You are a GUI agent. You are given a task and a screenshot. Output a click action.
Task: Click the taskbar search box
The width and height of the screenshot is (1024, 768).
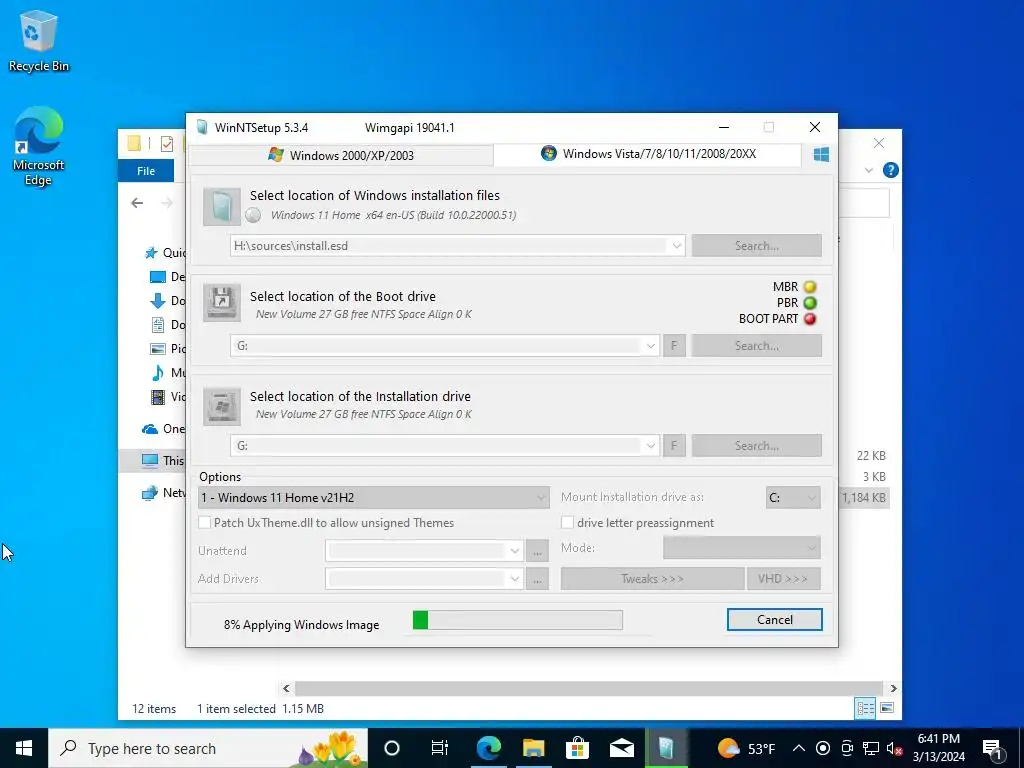pos(208,748)
